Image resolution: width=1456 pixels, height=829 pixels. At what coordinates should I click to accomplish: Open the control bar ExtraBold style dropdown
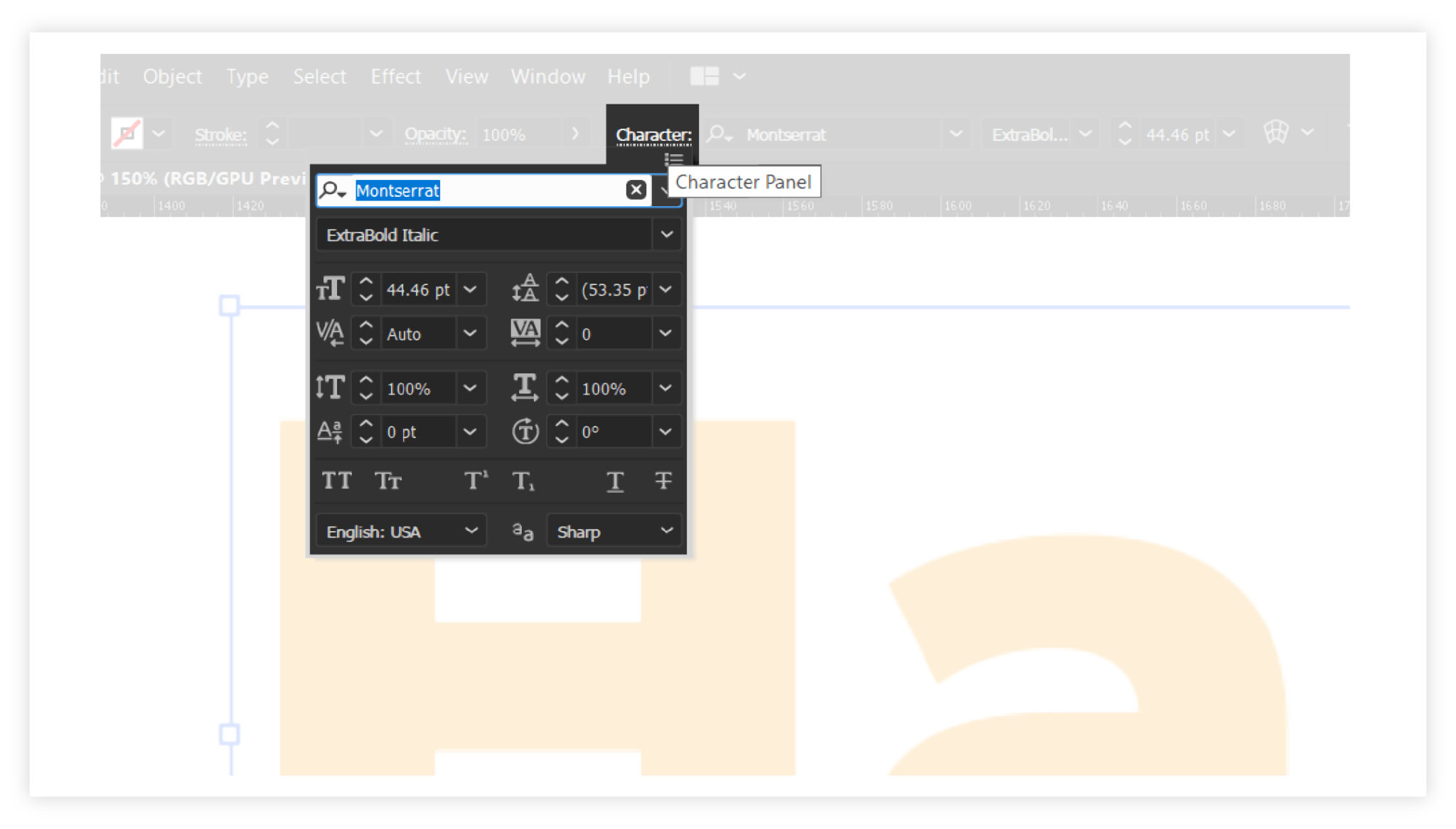click(1085, 134)
